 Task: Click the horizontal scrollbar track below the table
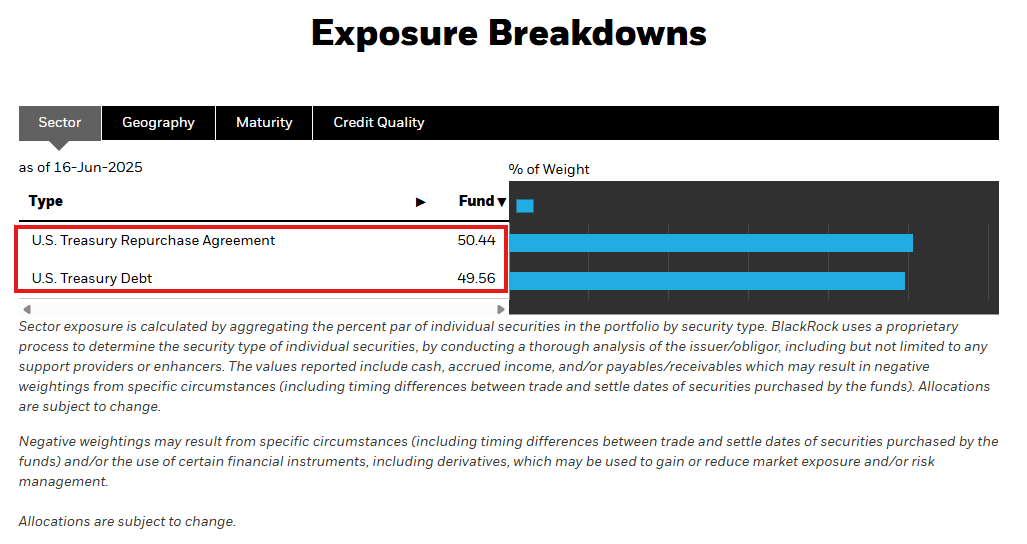tap(263, 309)
